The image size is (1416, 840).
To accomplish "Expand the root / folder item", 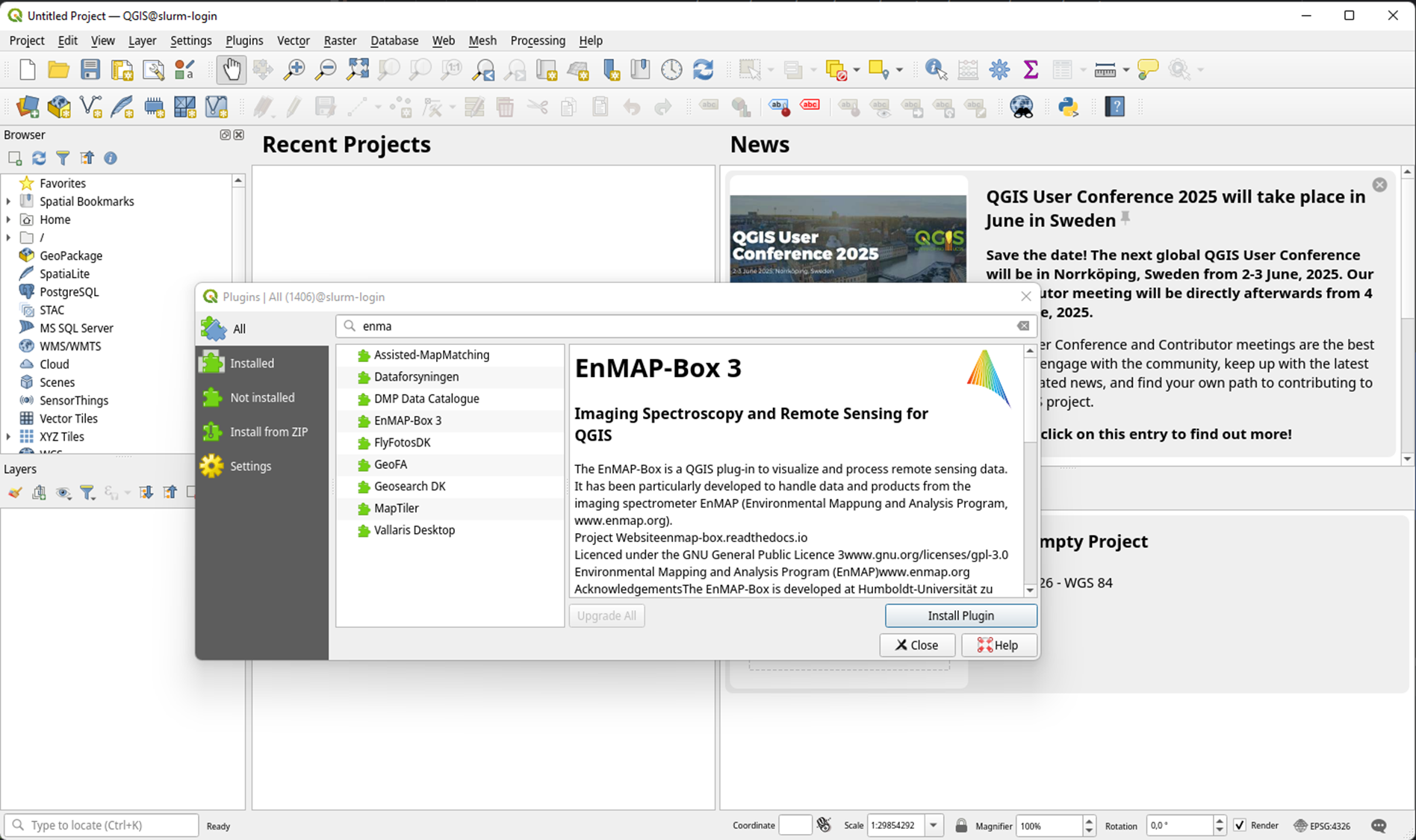I will click(x=8, y=237).
